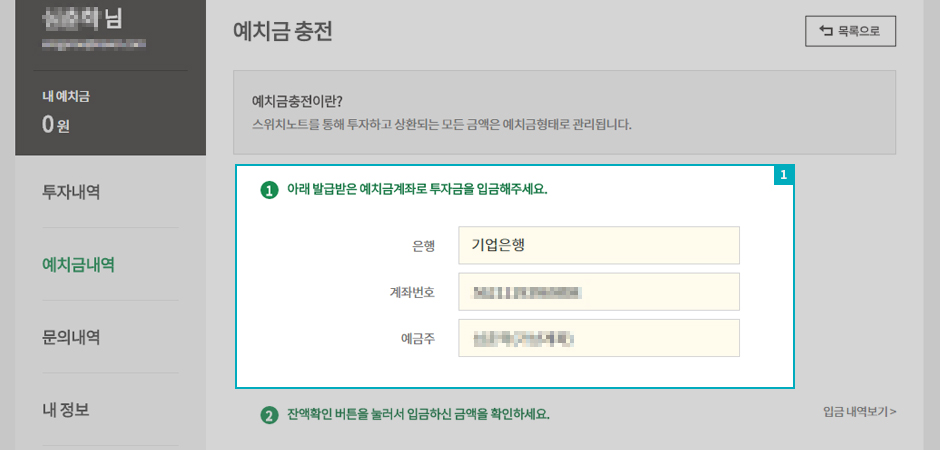
Task: Open the 입금 내역보기 link
Action: tap(859, 412)
